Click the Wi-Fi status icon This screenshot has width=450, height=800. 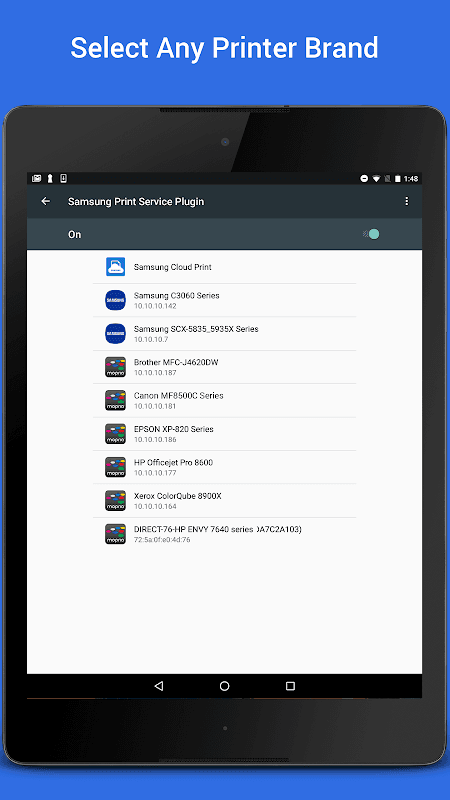click(x=376, y=179)
